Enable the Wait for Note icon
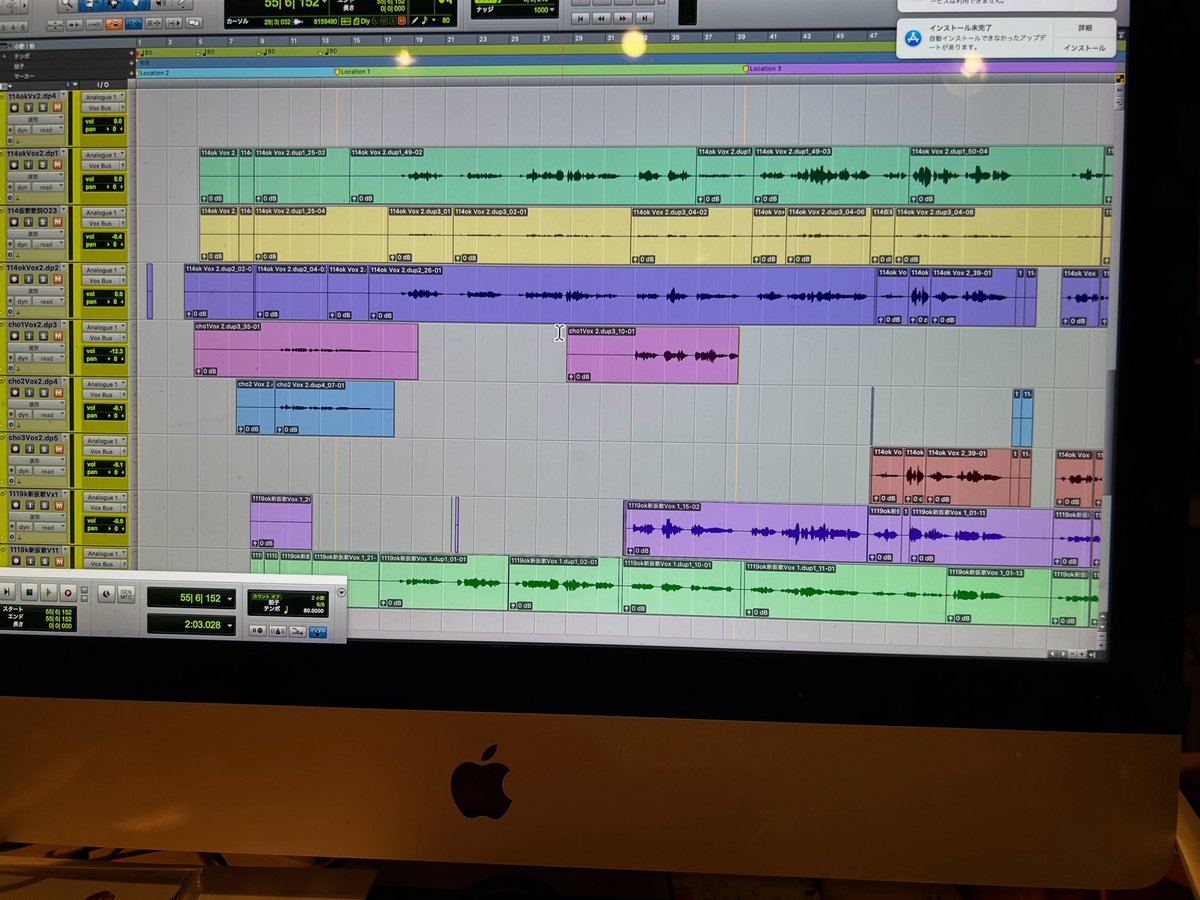Image resolution: width=1200 pixels, height=900 pixels. (257, 631)
